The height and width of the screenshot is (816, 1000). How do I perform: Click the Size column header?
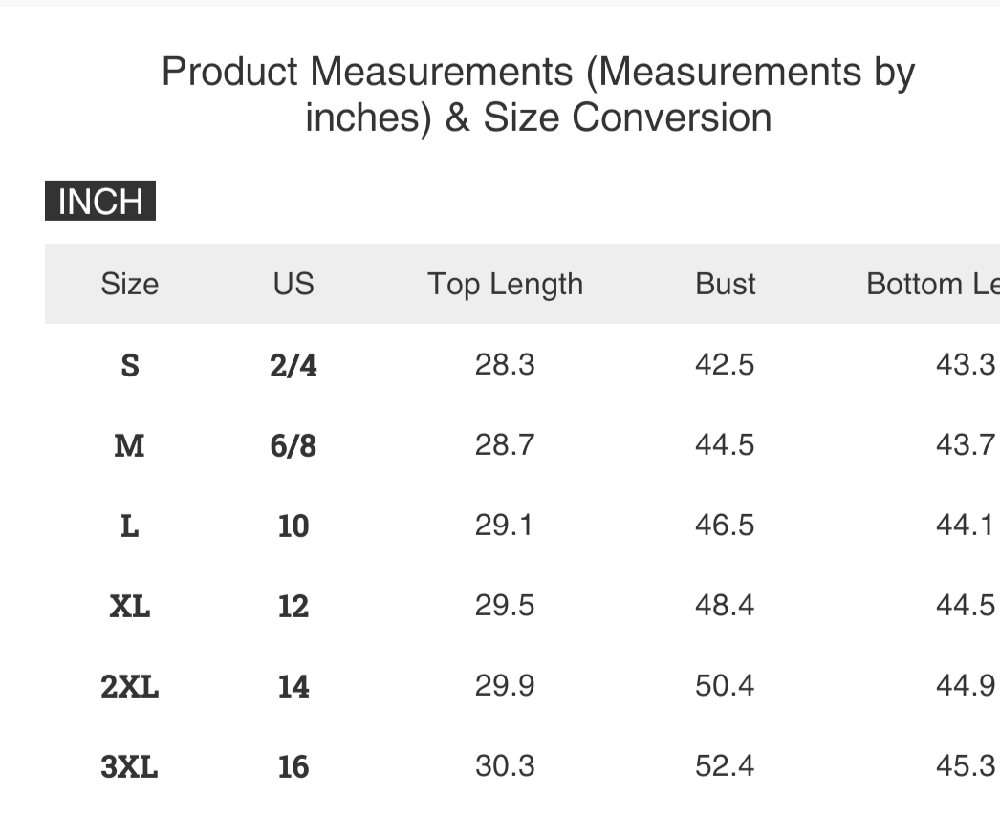[129, 284]
